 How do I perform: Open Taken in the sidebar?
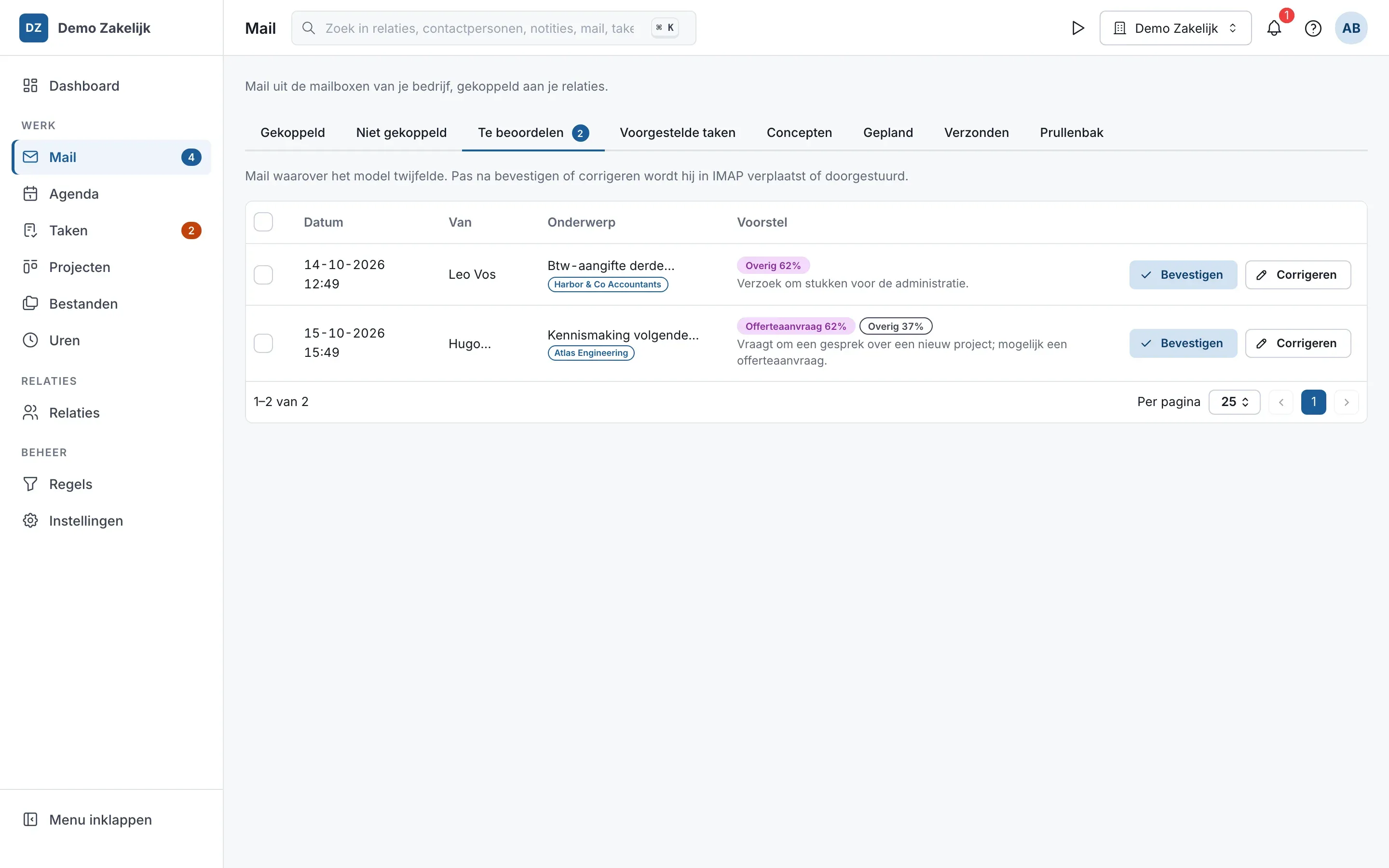111,231
